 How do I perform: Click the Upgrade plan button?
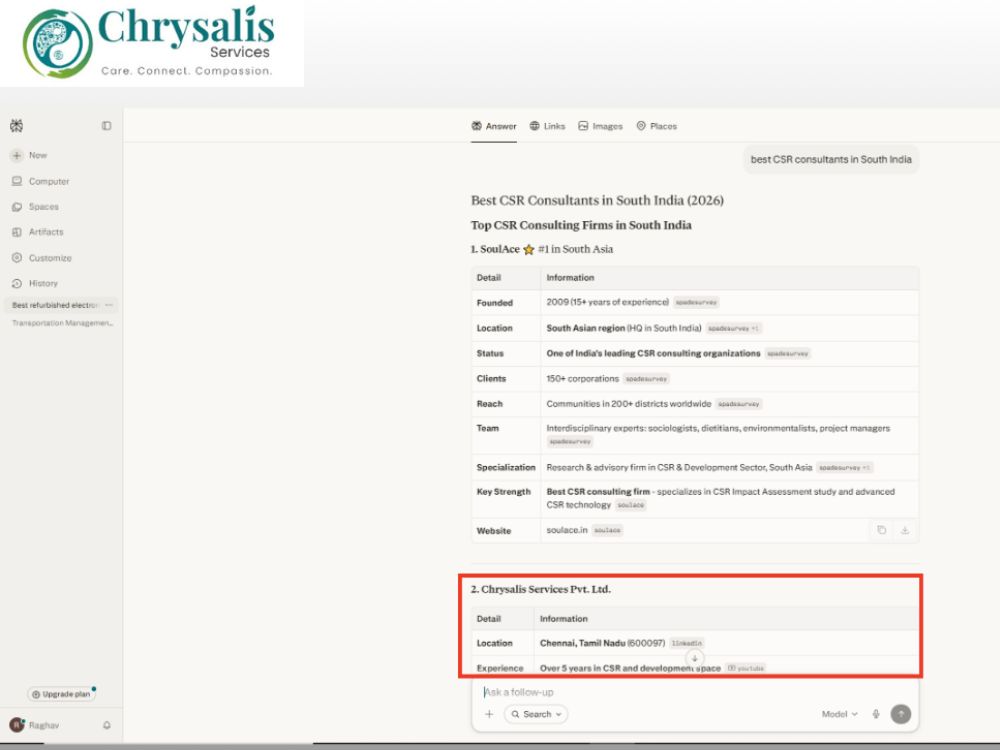pos(61,694)
